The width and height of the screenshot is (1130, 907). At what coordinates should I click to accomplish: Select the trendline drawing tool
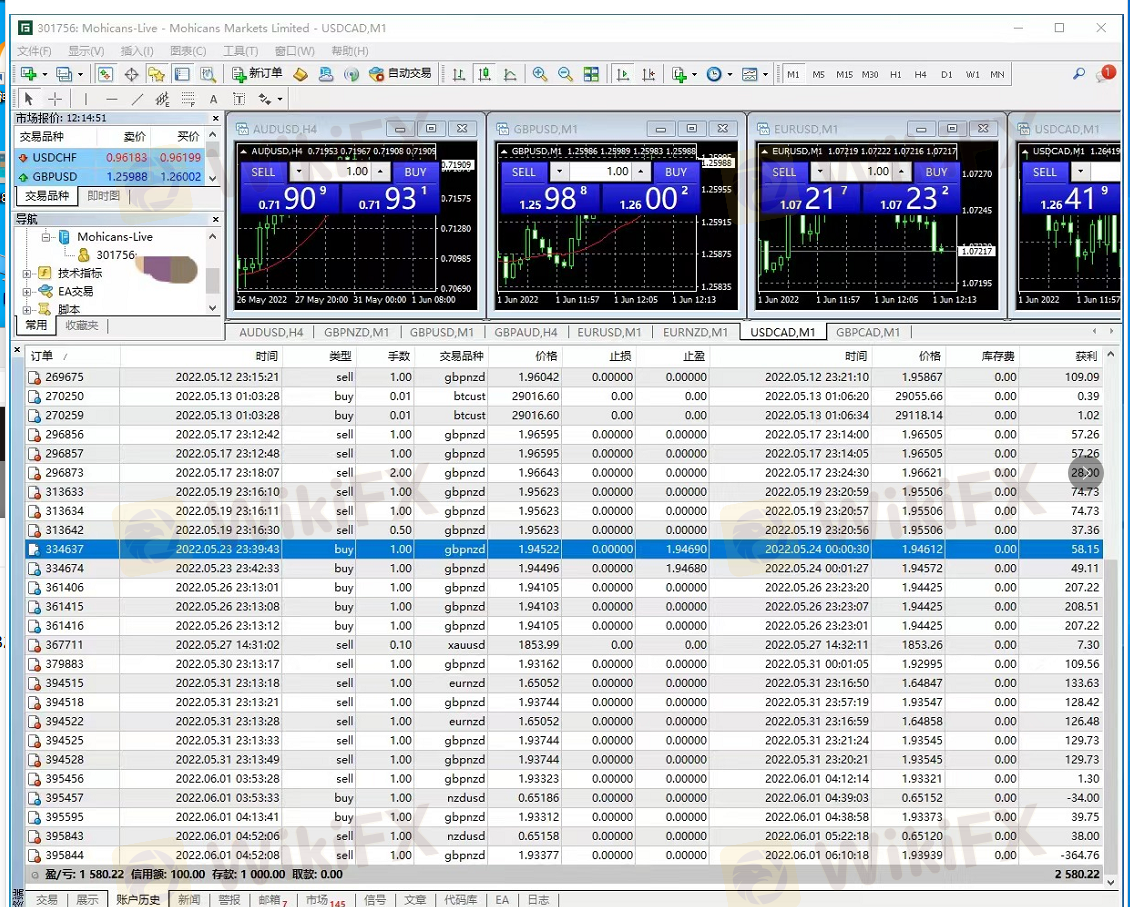[137, 99]
